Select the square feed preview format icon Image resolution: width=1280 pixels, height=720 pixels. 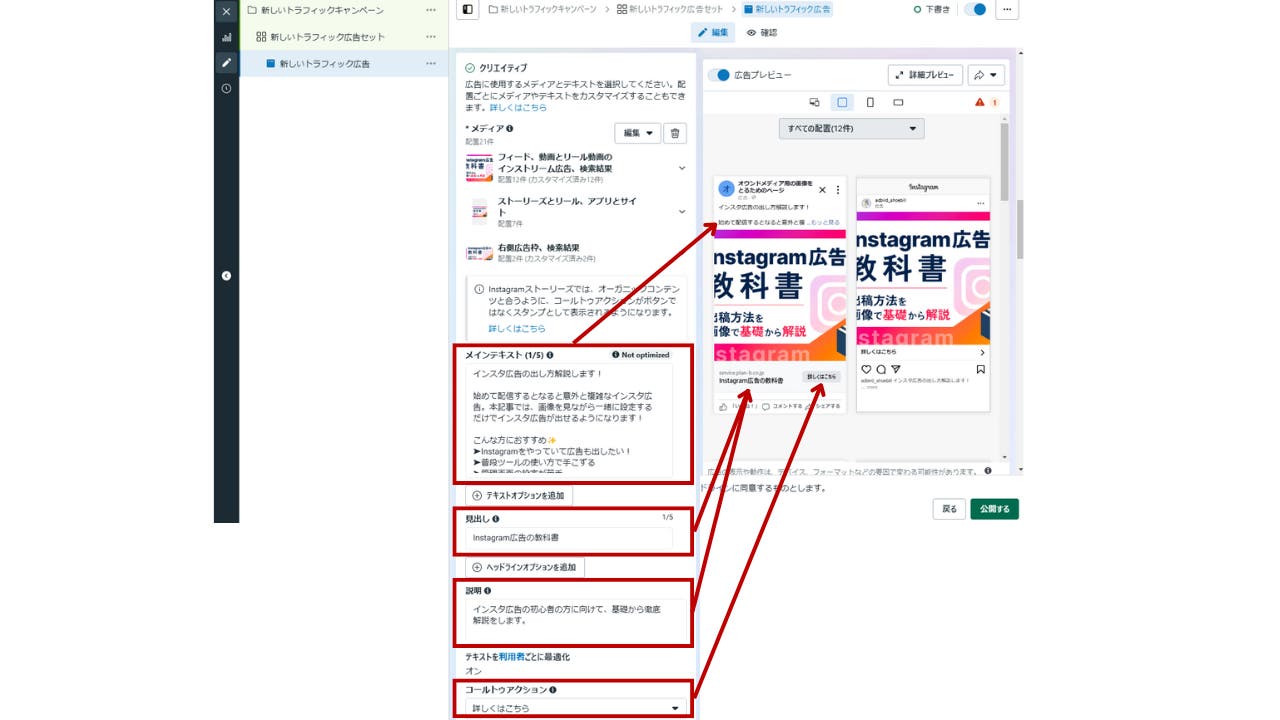(841, 102)
